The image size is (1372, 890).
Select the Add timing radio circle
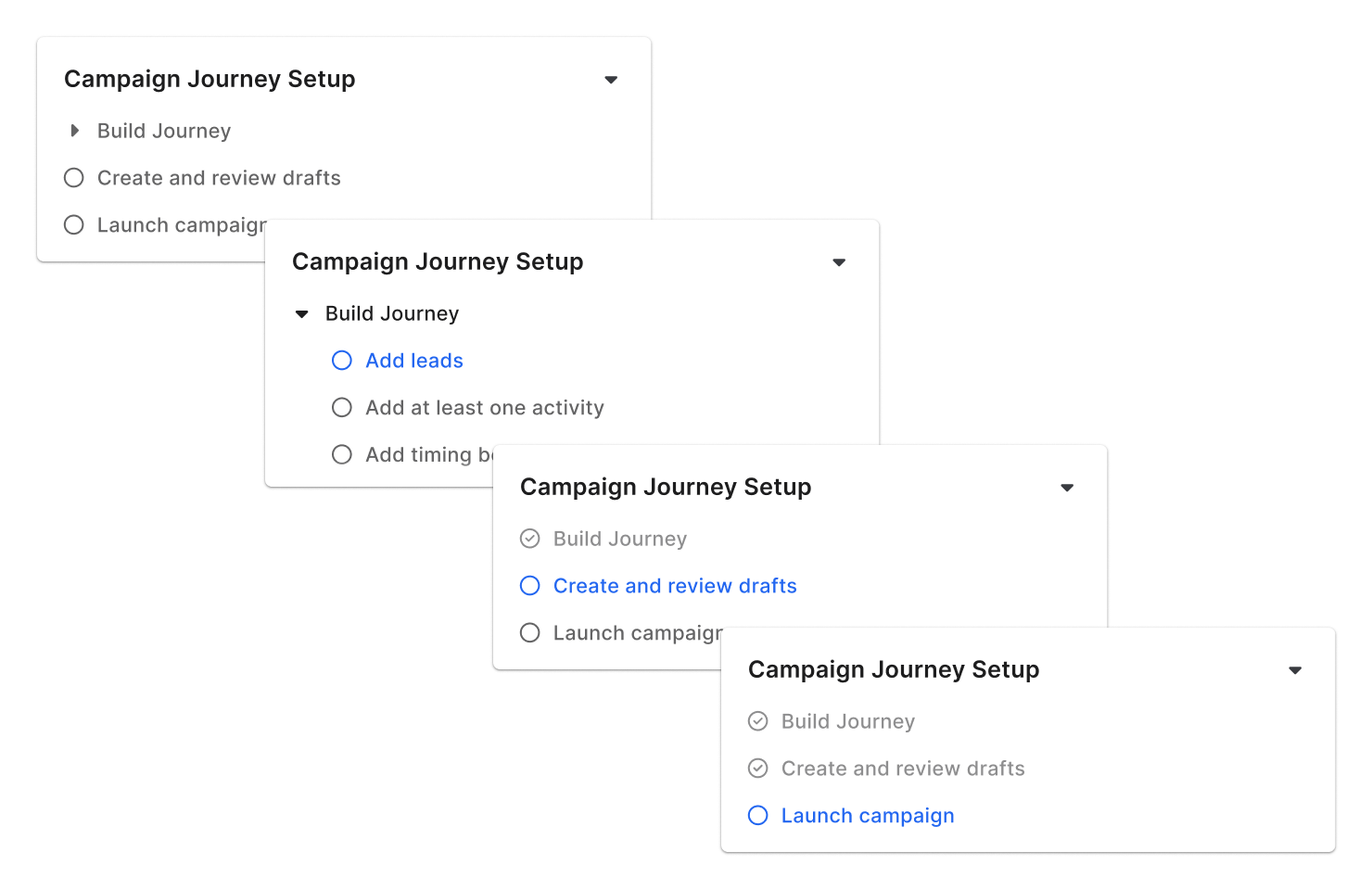(341, 454)
